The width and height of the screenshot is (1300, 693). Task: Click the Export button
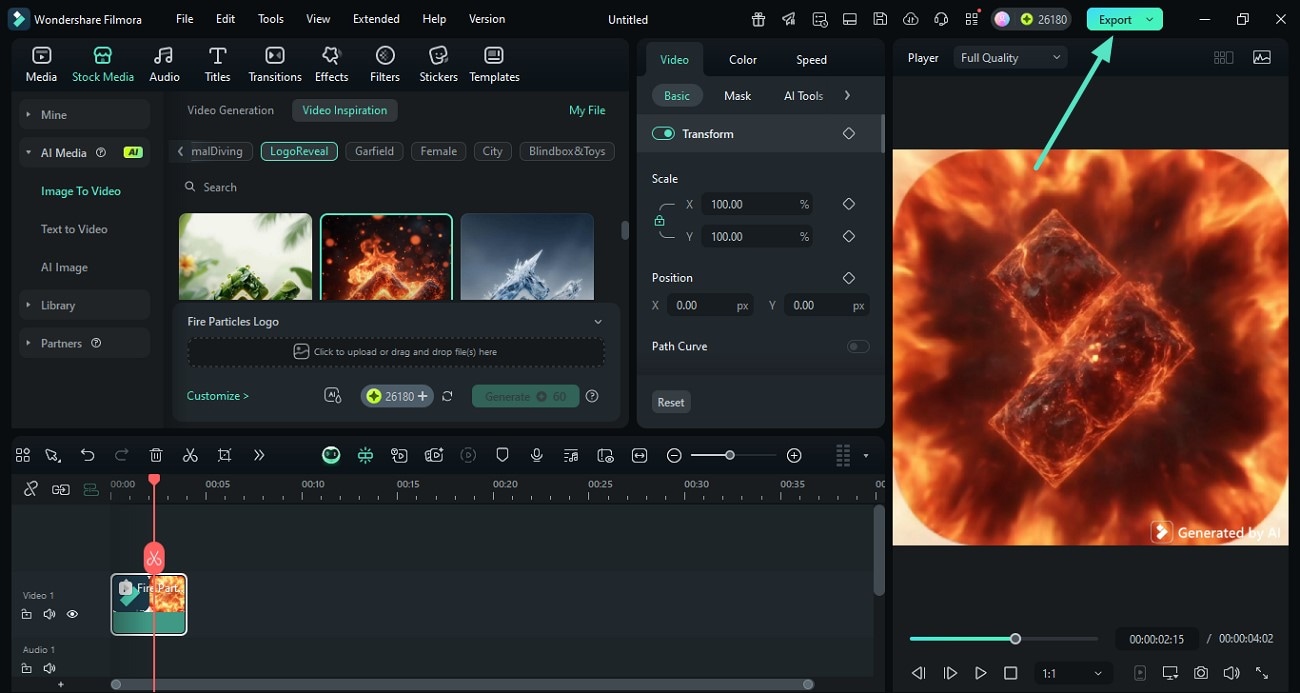point(1114,19)
